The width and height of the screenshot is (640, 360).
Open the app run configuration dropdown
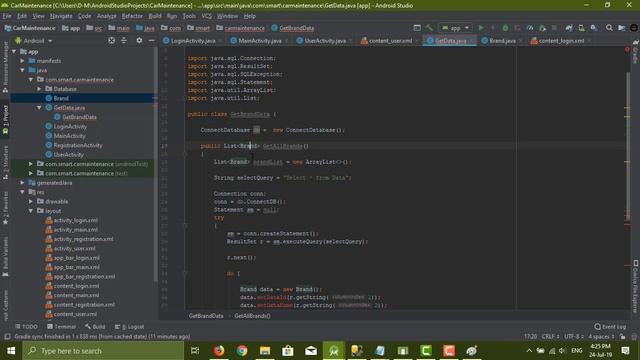pyautogui.click(x=456, y=28)
